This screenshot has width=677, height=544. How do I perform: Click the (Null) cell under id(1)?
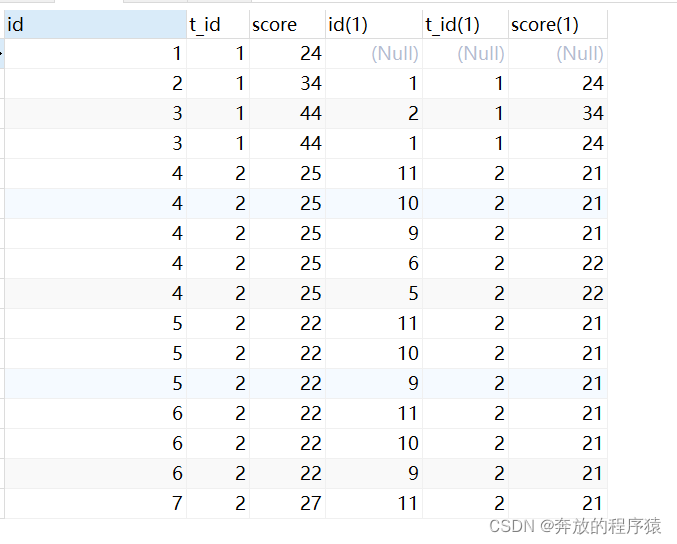[394, 54]
